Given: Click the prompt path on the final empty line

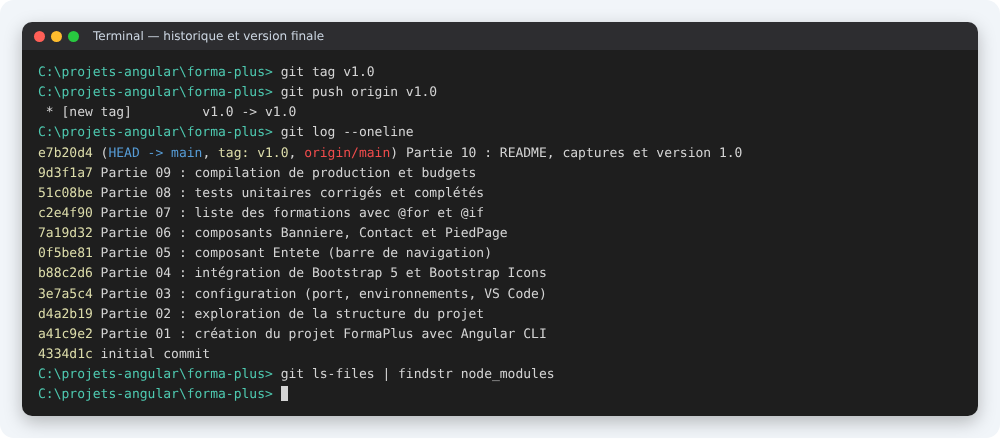Looking at the screenshot, I should (x=156, y=394).
